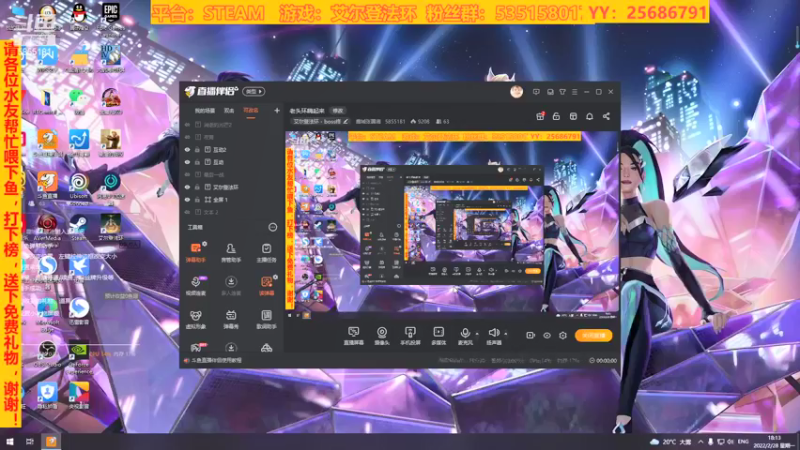Open the 读弹幕 read-danmaku tool
The height and width of the screenshot is (450, 800).
(x=266, y=286)
